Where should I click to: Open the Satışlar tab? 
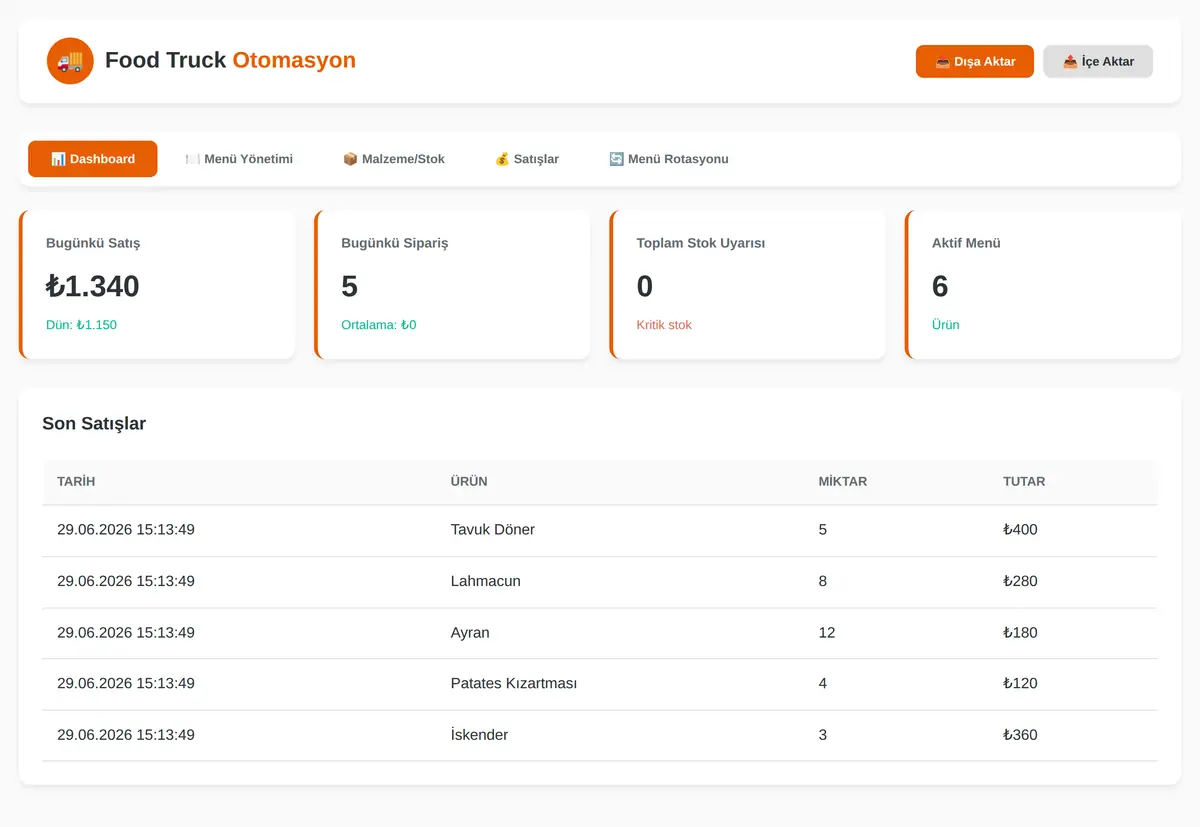(x=527, y=159)
